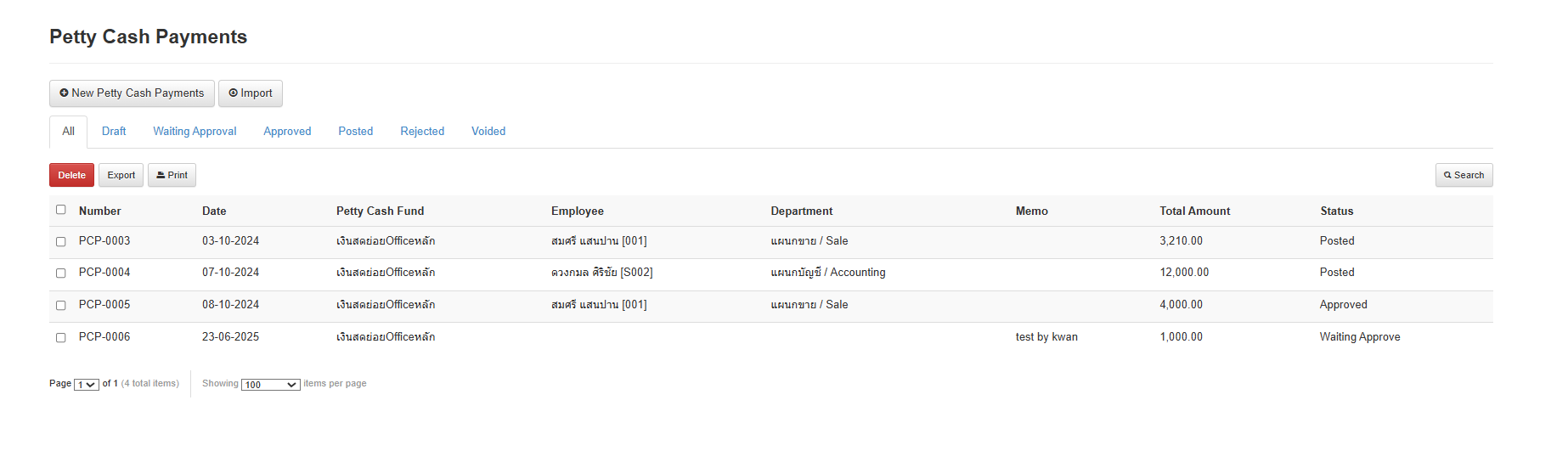Click the printer icon on Print button
The width and height of the screenshot is (1568, 451).
click(x=161, y=176)
